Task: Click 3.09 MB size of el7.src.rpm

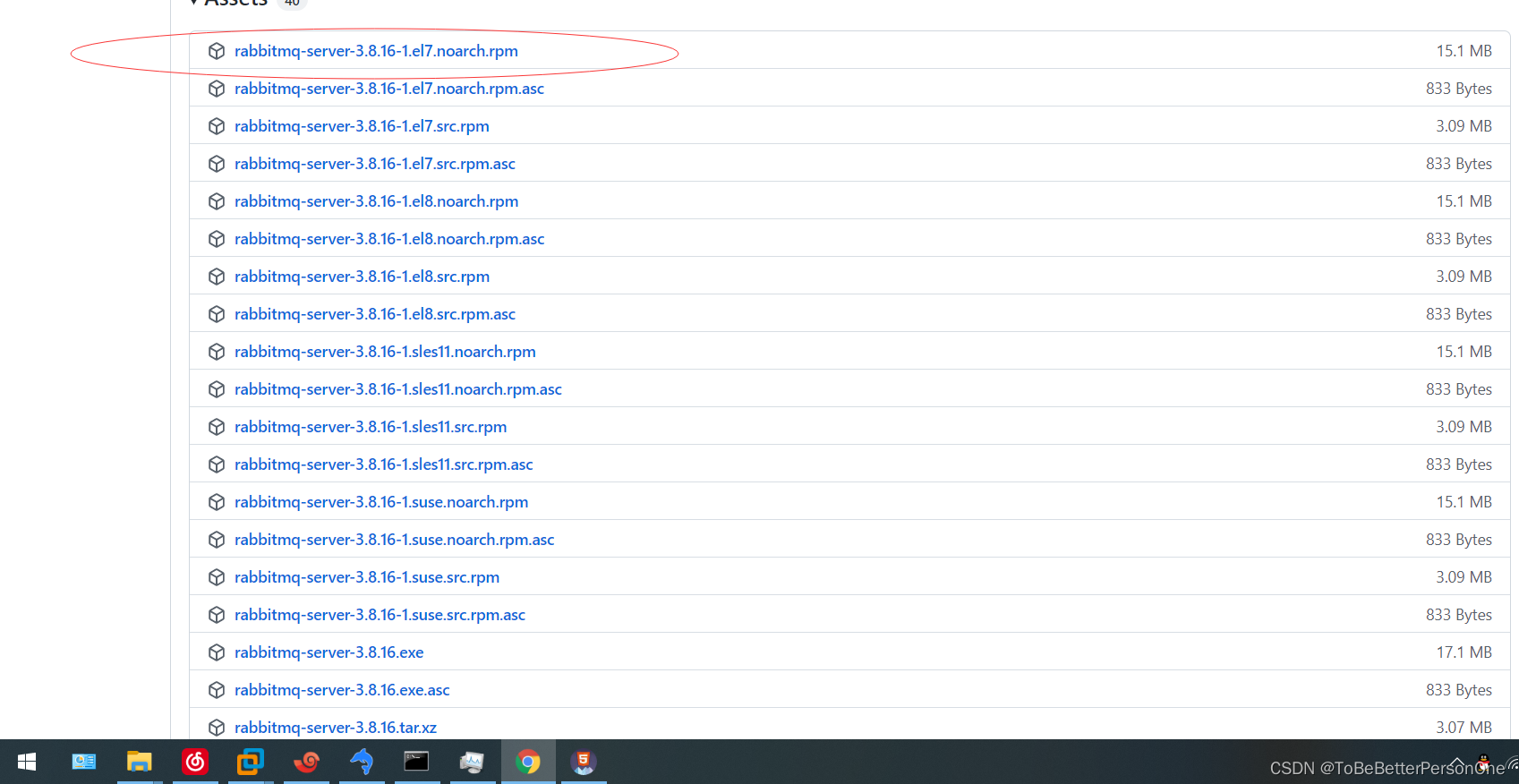Action: tap(1464, 126)
